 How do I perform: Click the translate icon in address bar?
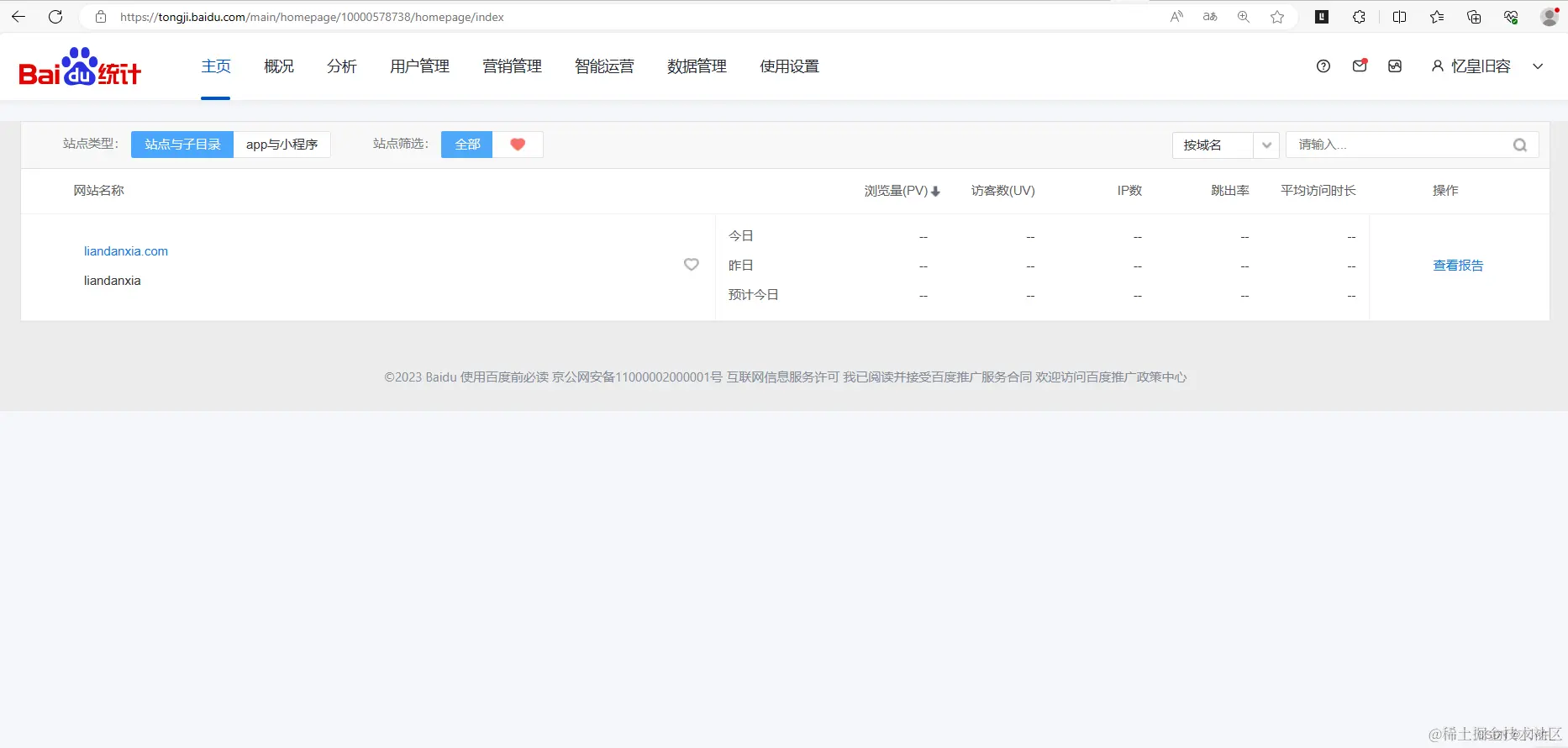point(1210,17)
